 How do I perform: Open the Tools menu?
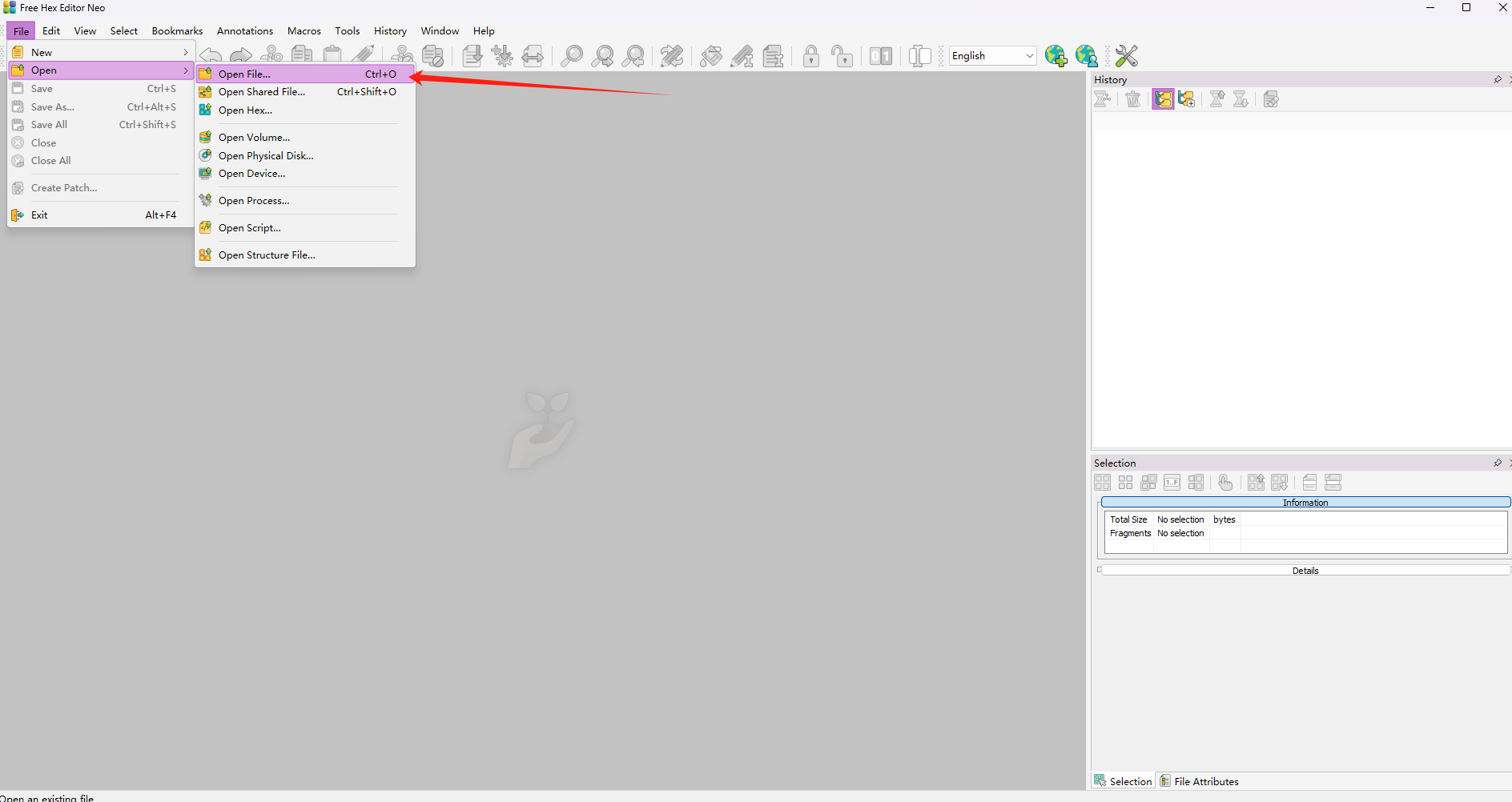click(x=348, y=31)
